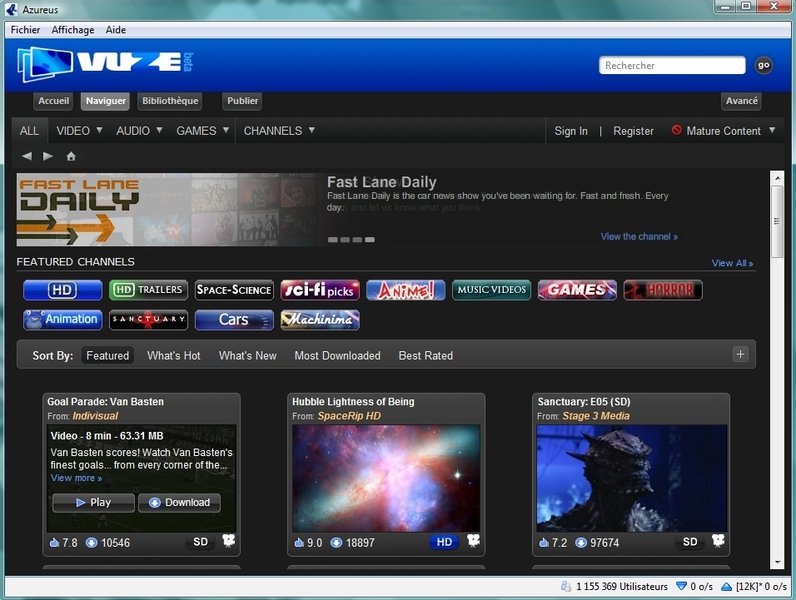The width and height of the screenshot is (796, 600).
Task: Sort by What's Hot
Action: click(174, 355)
